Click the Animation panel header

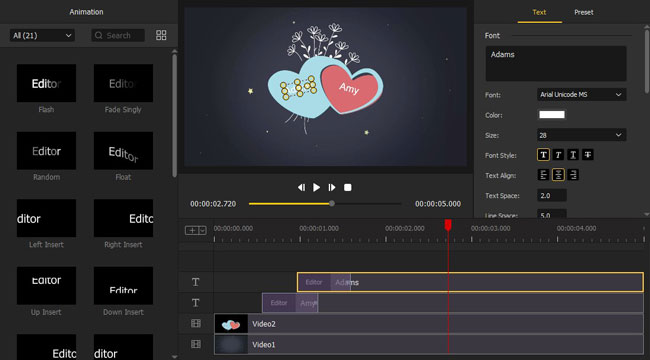[x=86, y=12]
